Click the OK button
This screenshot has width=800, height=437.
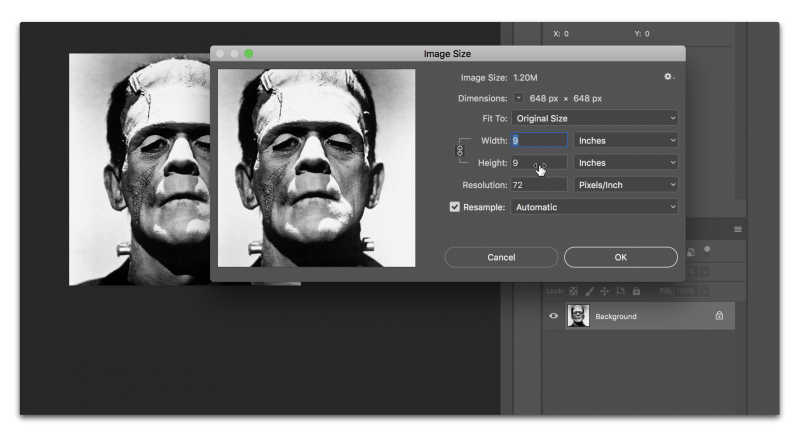point(620,258)
